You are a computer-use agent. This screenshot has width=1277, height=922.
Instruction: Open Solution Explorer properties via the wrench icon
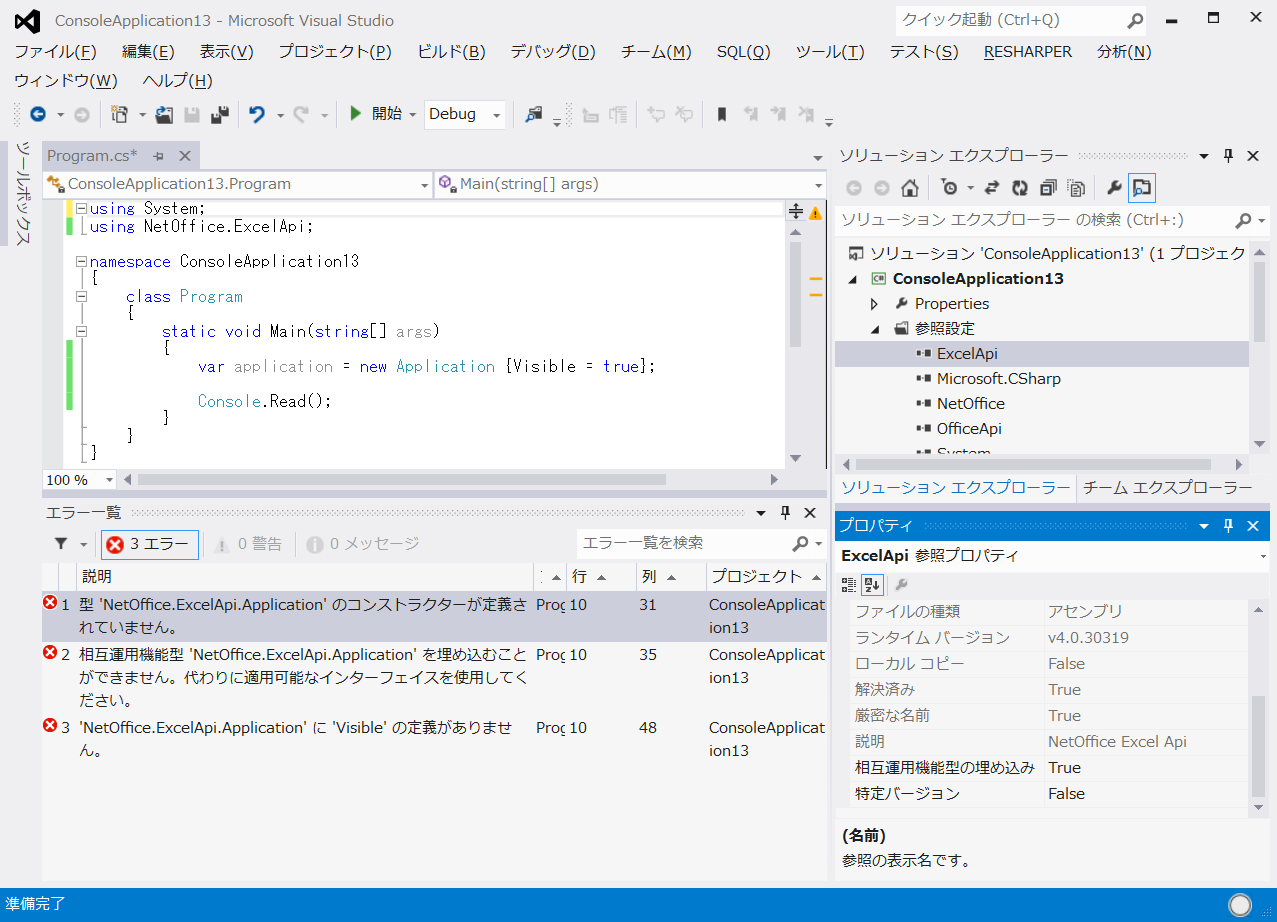[1115, 187]
